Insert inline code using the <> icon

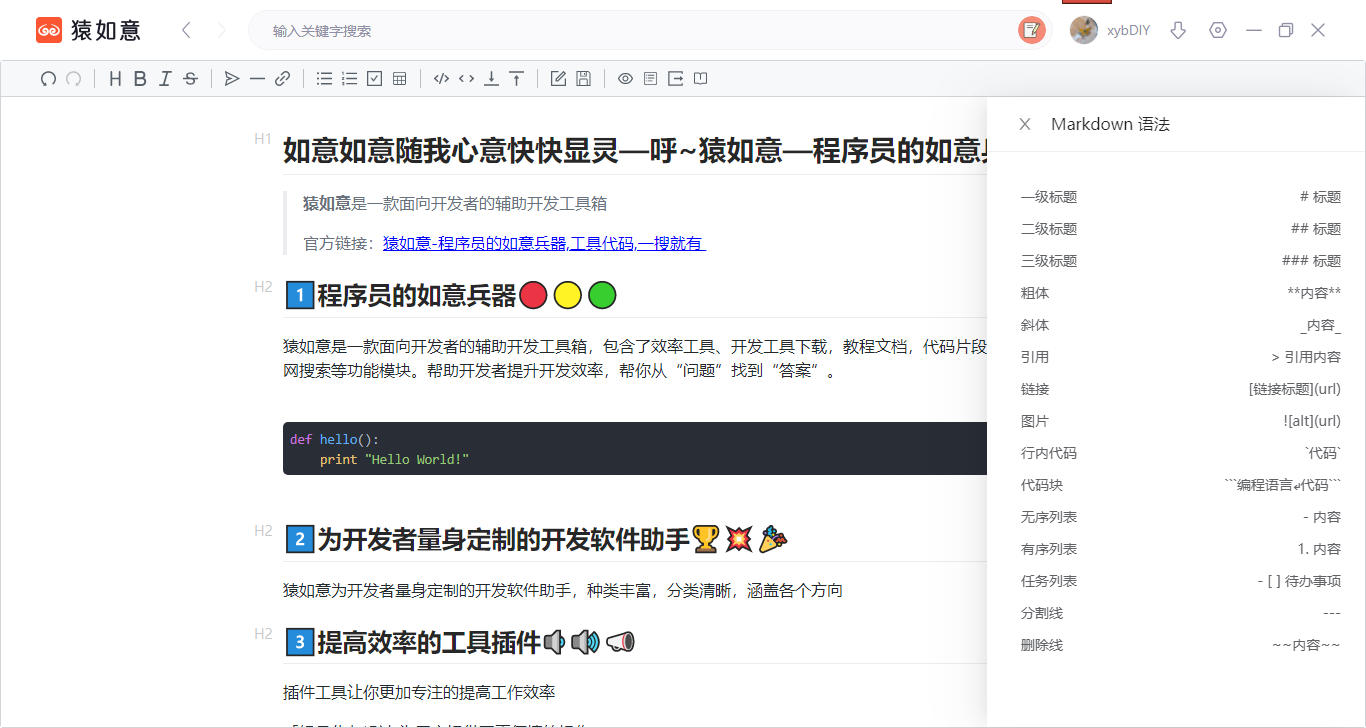(466, 79)
